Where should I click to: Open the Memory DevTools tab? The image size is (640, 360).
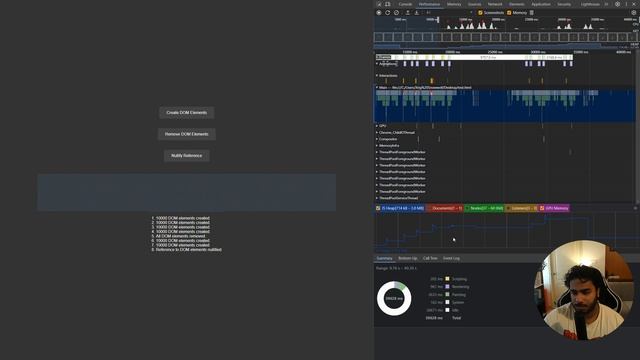pos(454,4)
